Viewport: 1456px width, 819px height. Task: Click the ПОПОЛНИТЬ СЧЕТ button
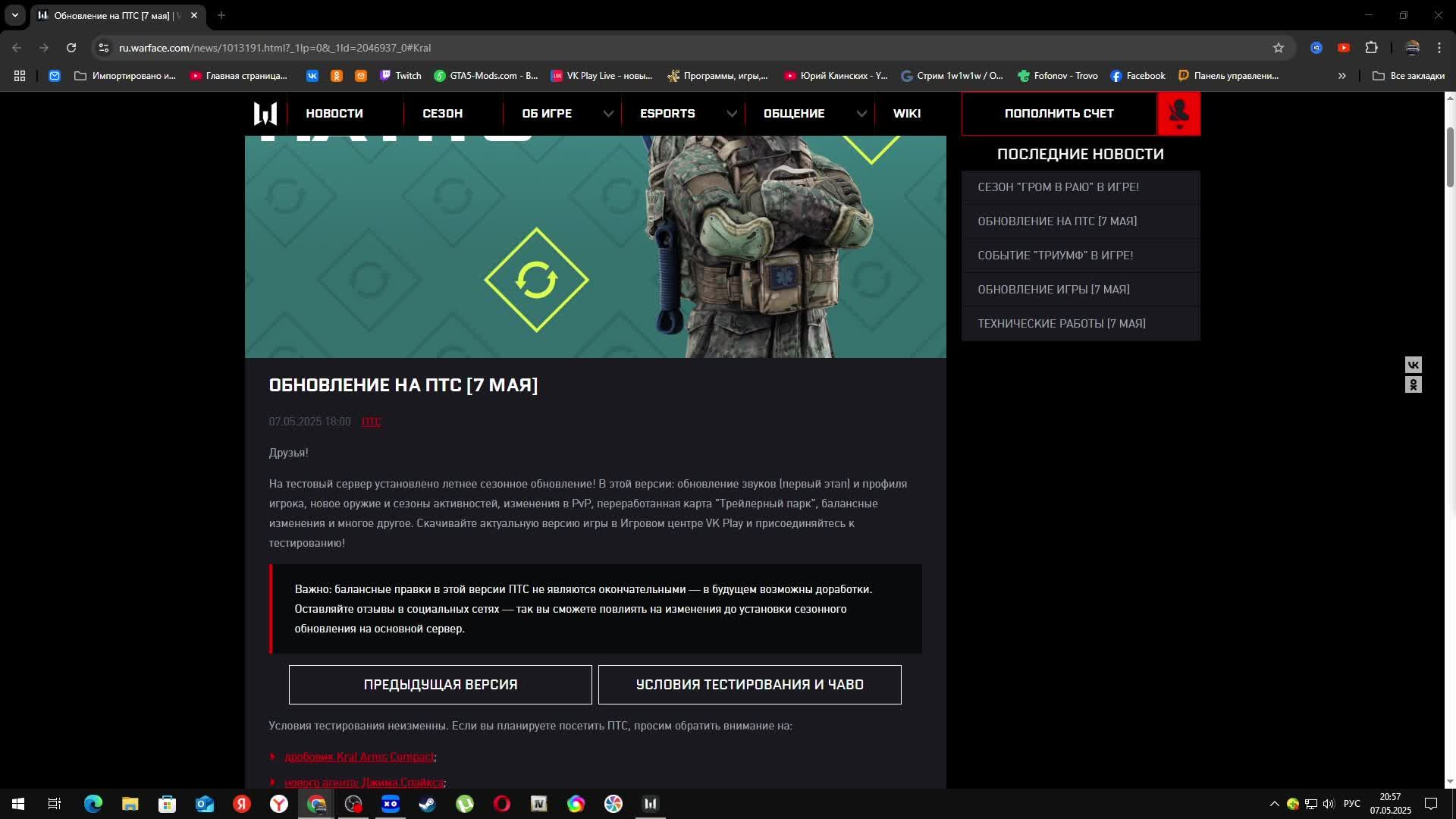1059,114
